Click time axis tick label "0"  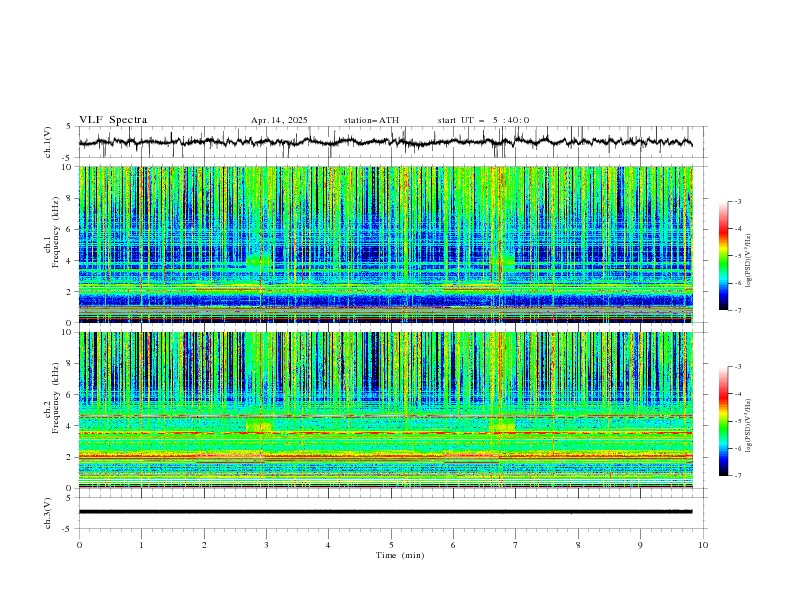tap(79, 545)
